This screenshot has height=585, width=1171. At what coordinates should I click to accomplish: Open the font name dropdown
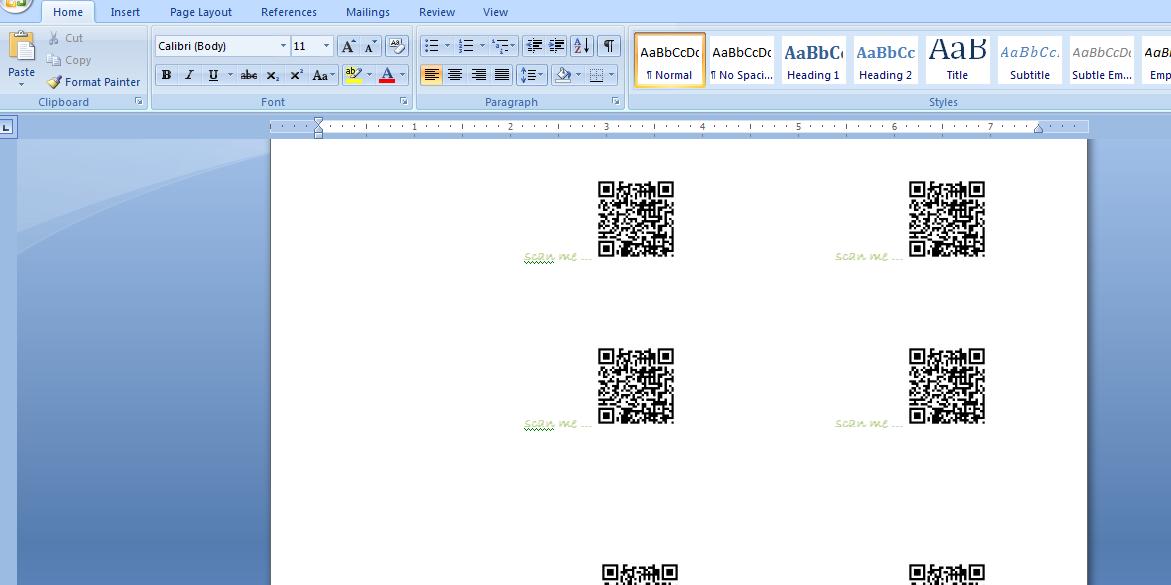283,46
